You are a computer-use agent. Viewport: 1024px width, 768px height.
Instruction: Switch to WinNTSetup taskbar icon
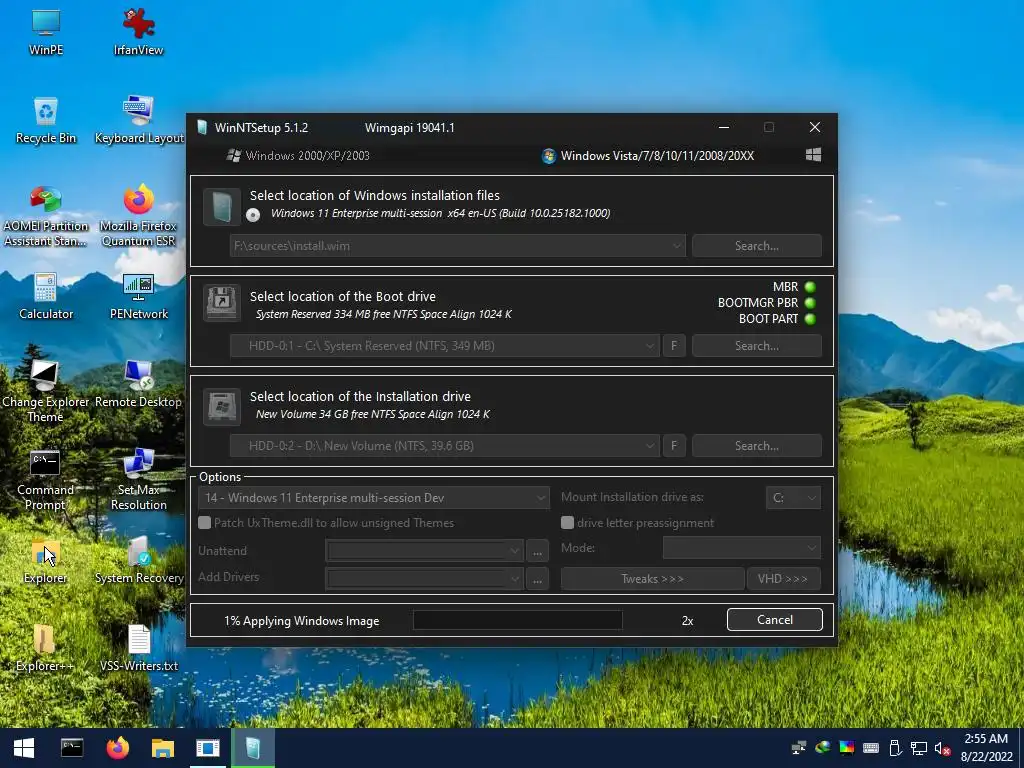tap(253, 748)
